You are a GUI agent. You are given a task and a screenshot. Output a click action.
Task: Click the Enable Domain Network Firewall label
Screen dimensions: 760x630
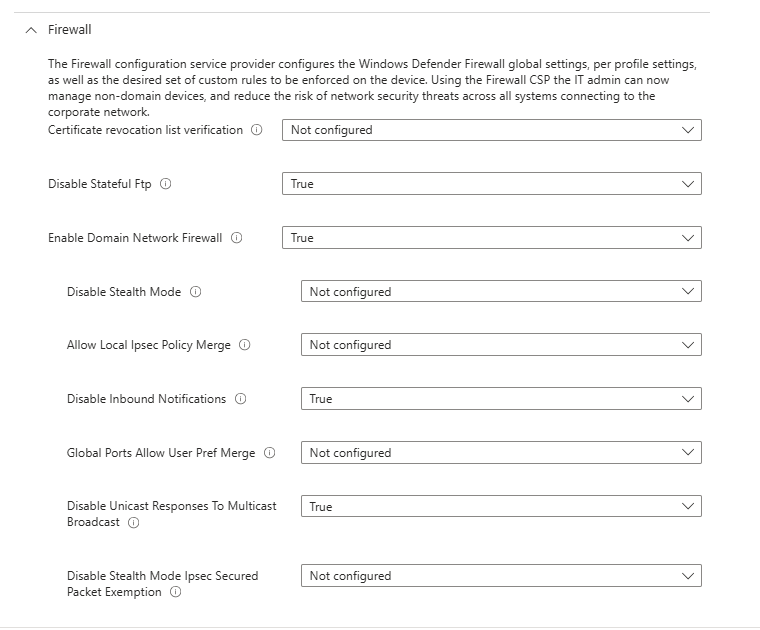[135, 238]
